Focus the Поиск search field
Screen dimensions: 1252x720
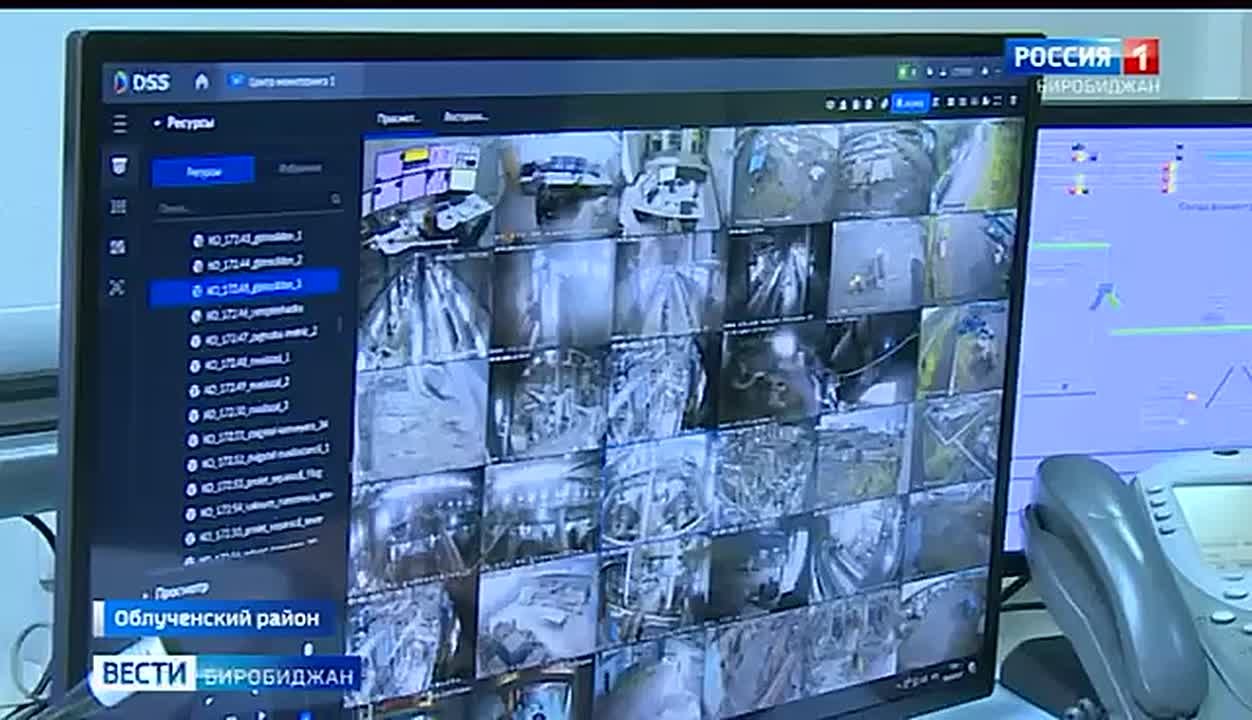click(248, 207)
